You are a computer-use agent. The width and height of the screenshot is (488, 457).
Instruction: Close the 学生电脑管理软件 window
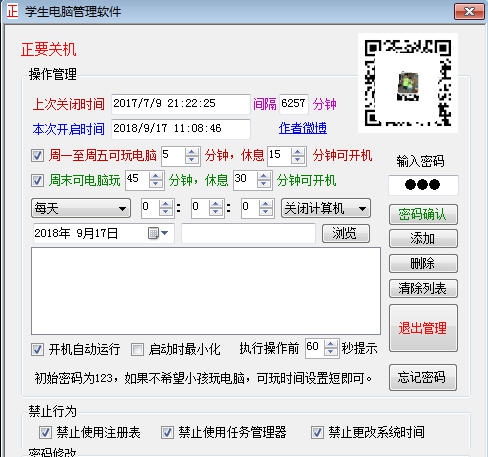[x=469, y=12]
